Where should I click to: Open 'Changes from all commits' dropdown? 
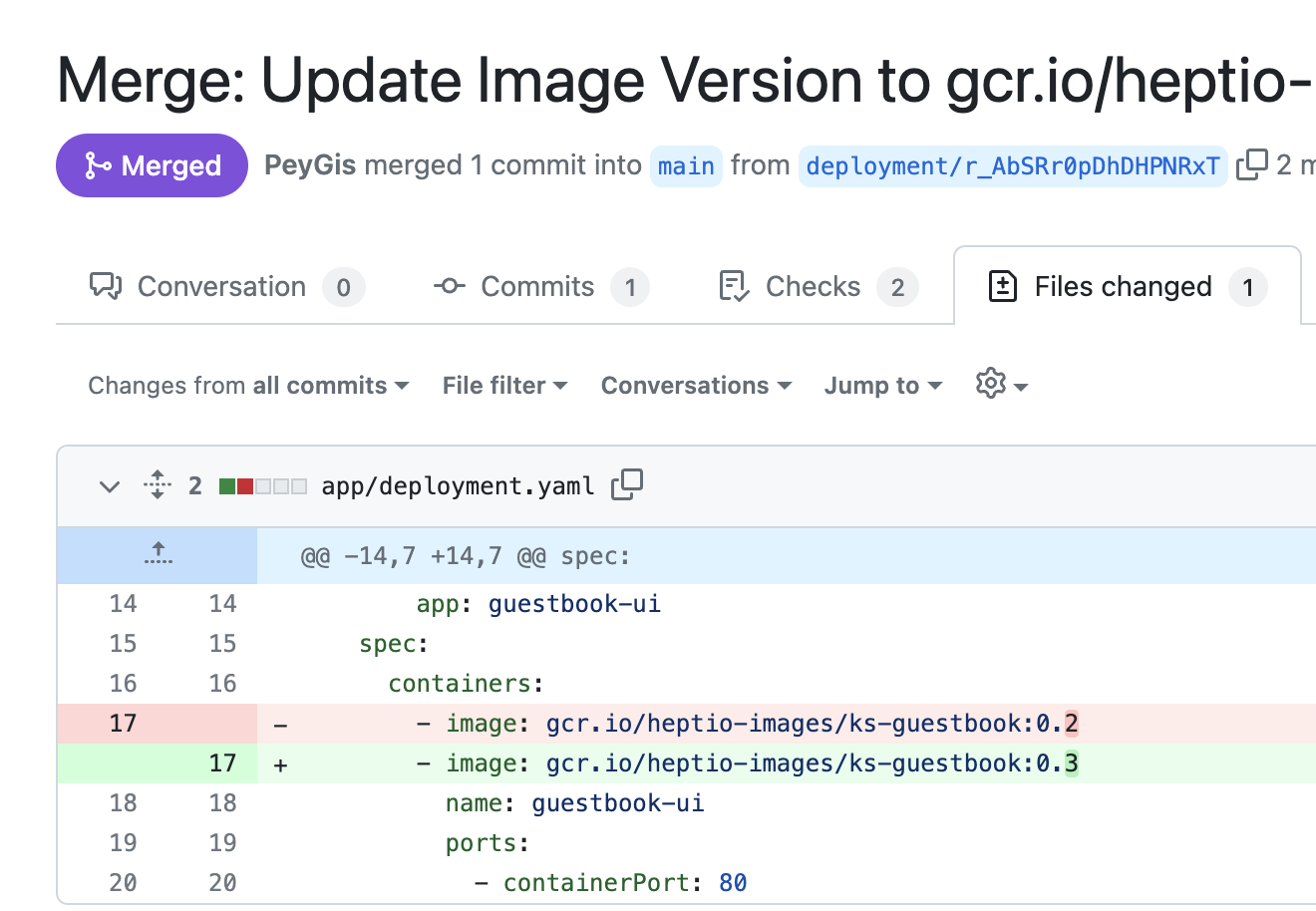(248, 386)
